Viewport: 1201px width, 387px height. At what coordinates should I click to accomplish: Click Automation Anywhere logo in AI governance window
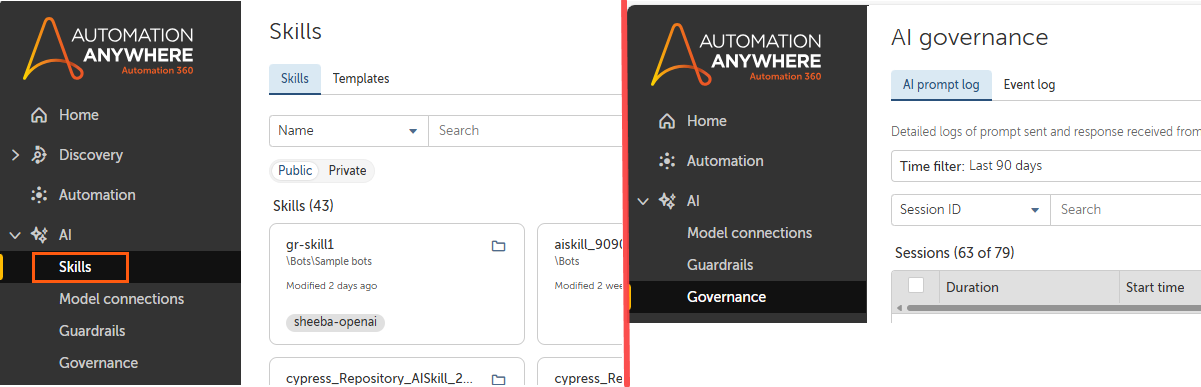coord(737,53)
